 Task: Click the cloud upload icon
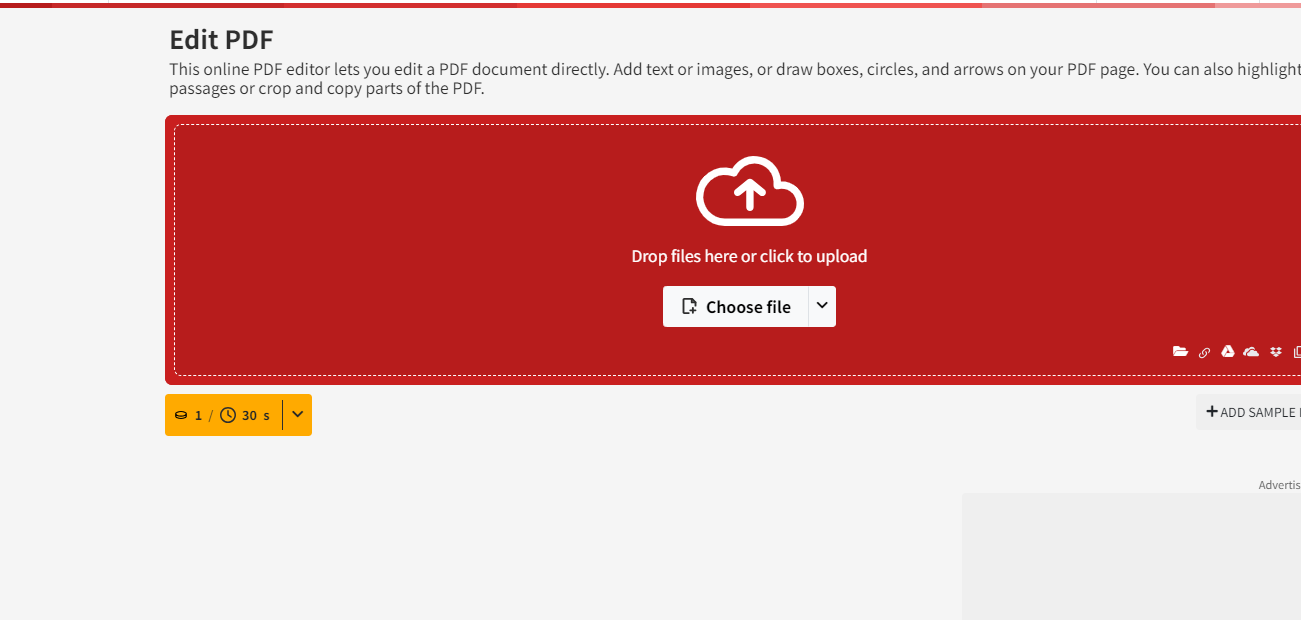(749, 191)
